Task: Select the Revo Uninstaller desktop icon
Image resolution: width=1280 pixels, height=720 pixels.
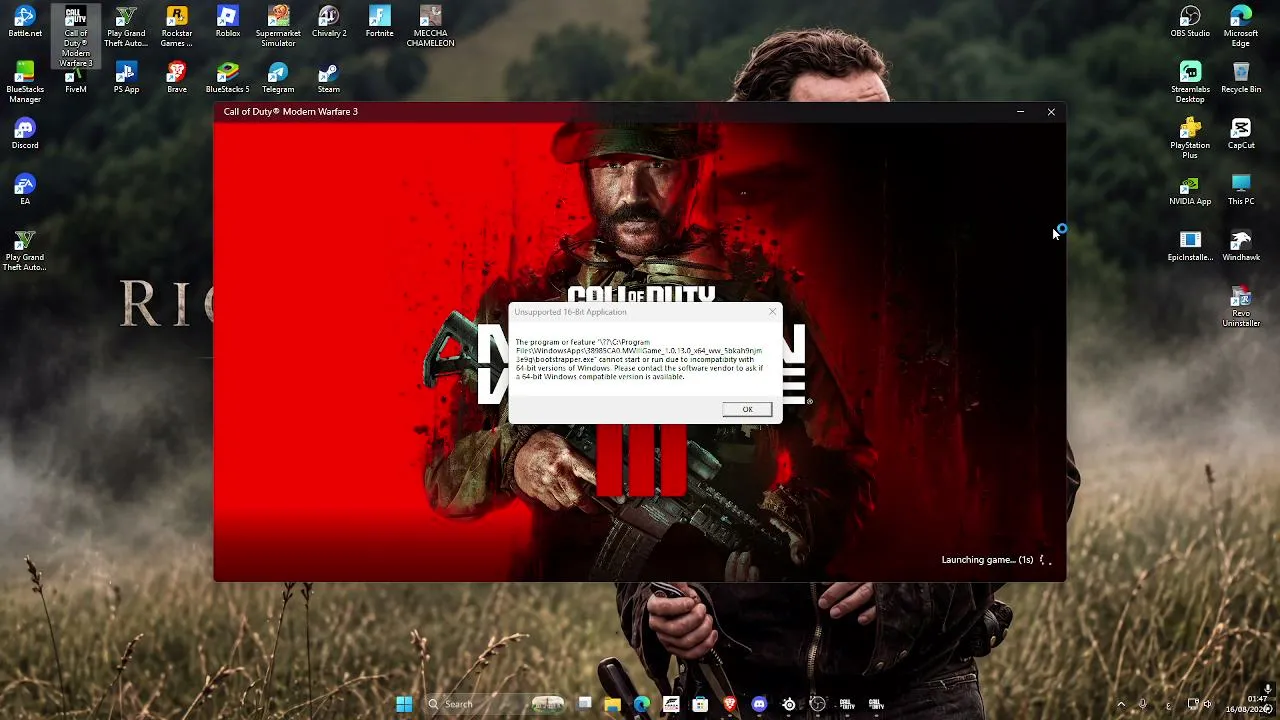Action: click(x=1241, y=307)
